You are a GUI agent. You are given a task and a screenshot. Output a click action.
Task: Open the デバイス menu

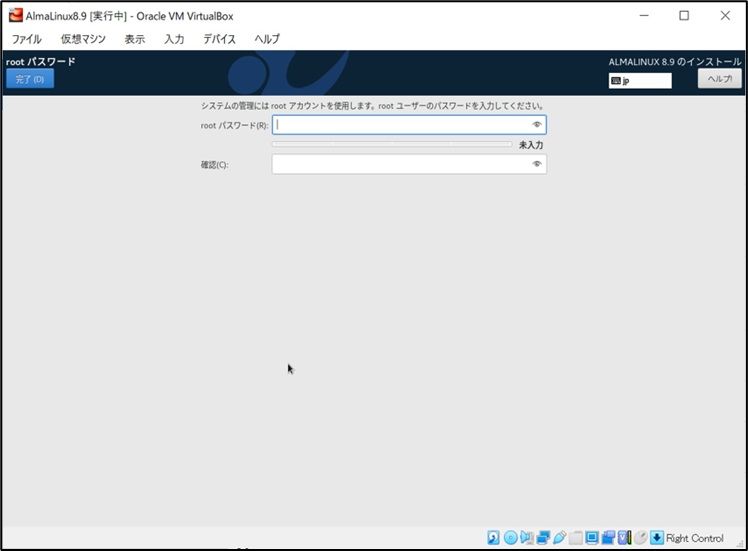pos(219,39)
